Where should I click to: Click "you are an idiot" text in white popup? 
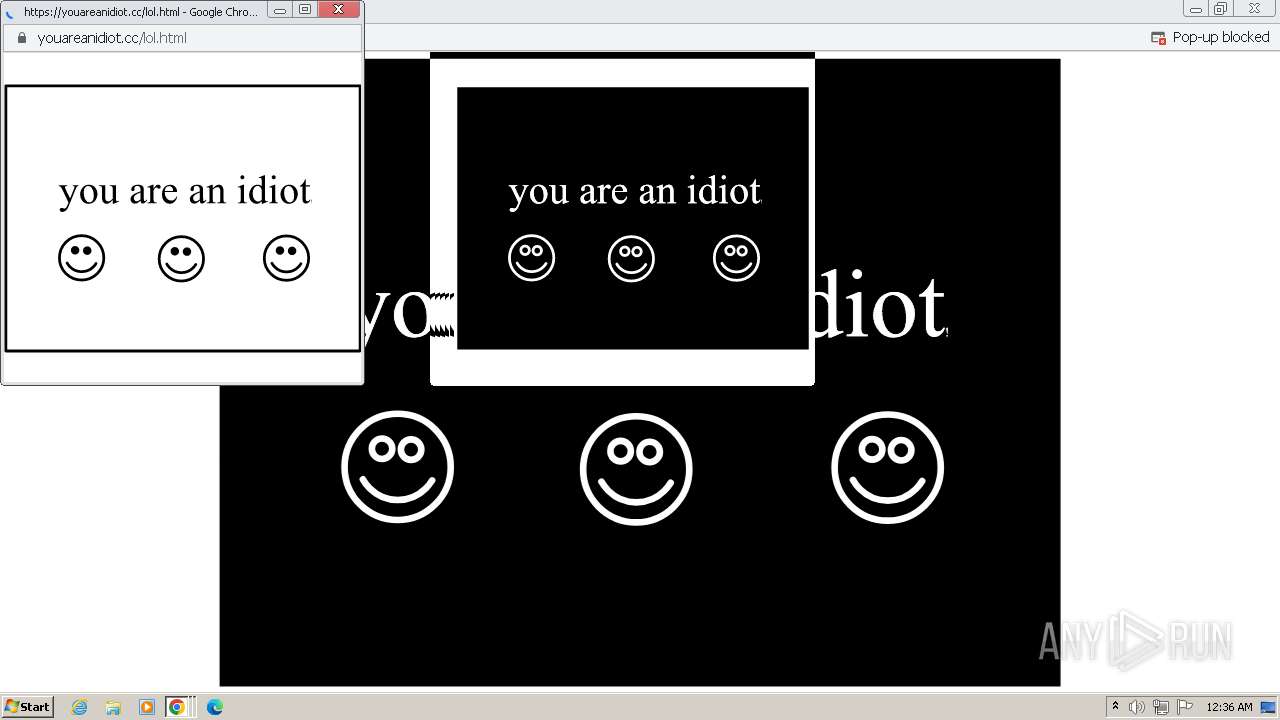click(x=185, y=190)
